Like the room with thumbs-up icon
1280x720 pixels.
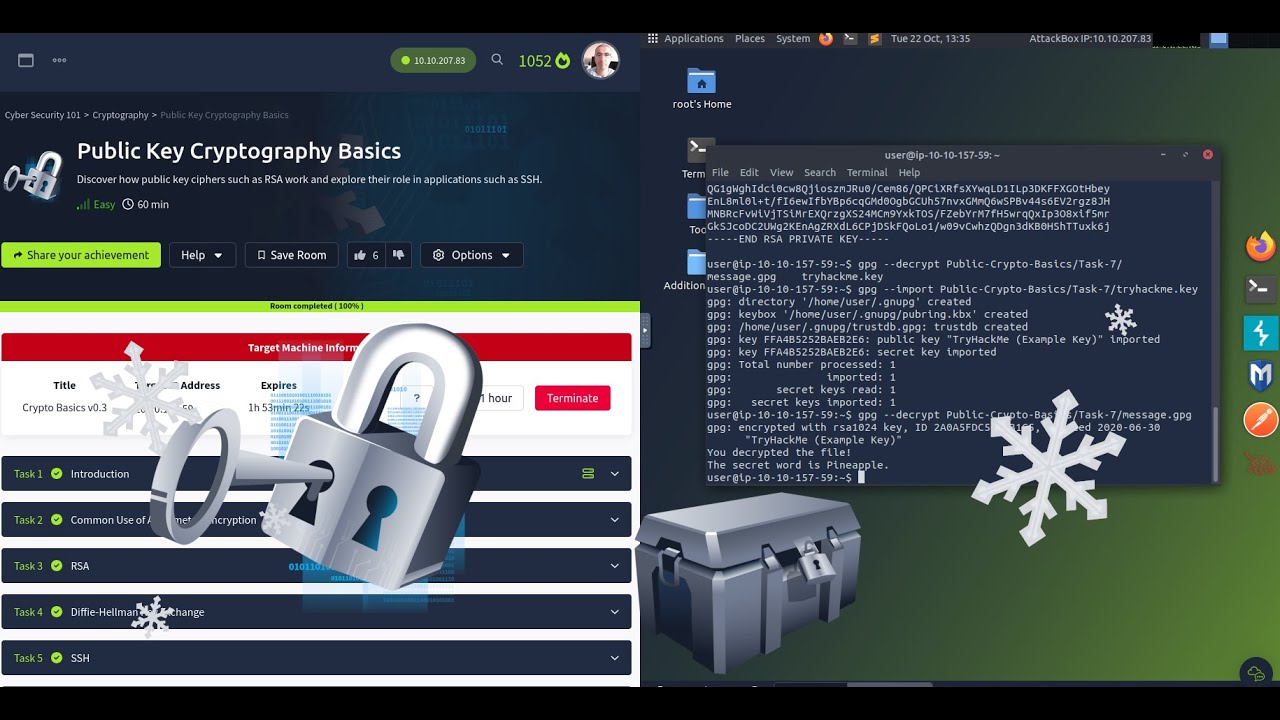(360, 255)
